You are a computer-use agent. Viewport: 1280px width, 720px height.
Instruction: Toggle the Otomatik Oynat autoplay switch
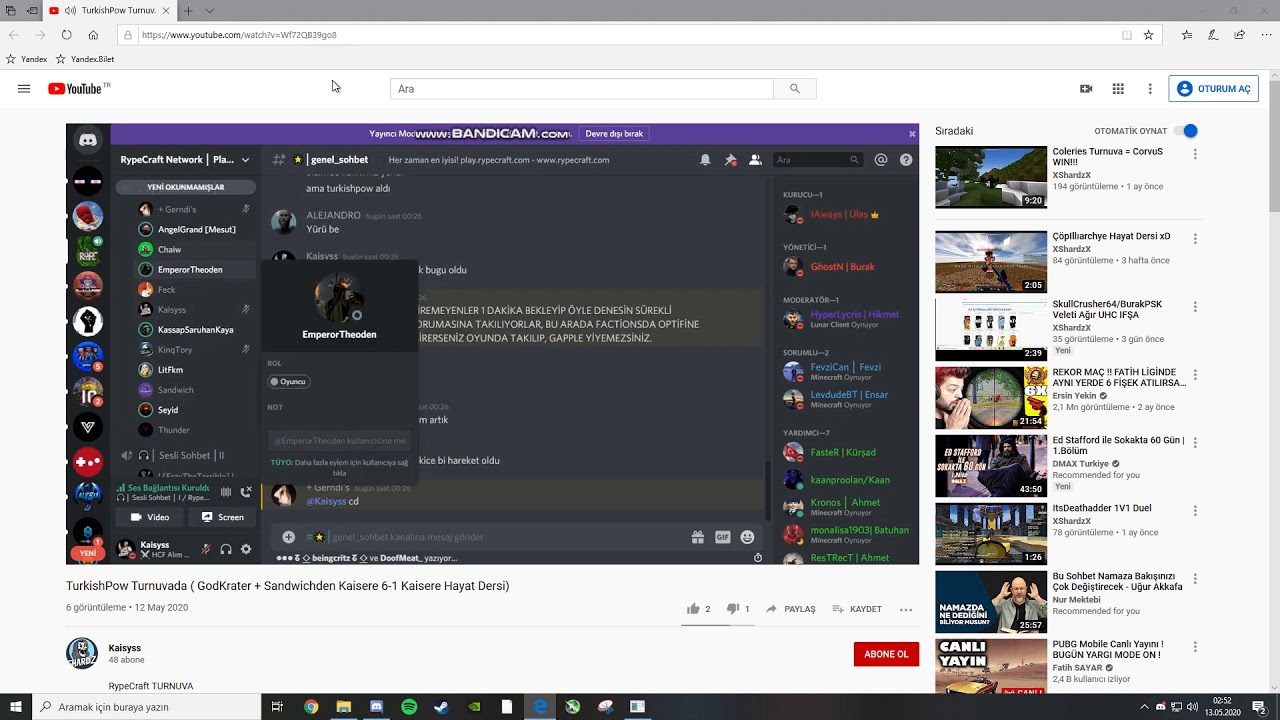click(x=1186, y=131)
